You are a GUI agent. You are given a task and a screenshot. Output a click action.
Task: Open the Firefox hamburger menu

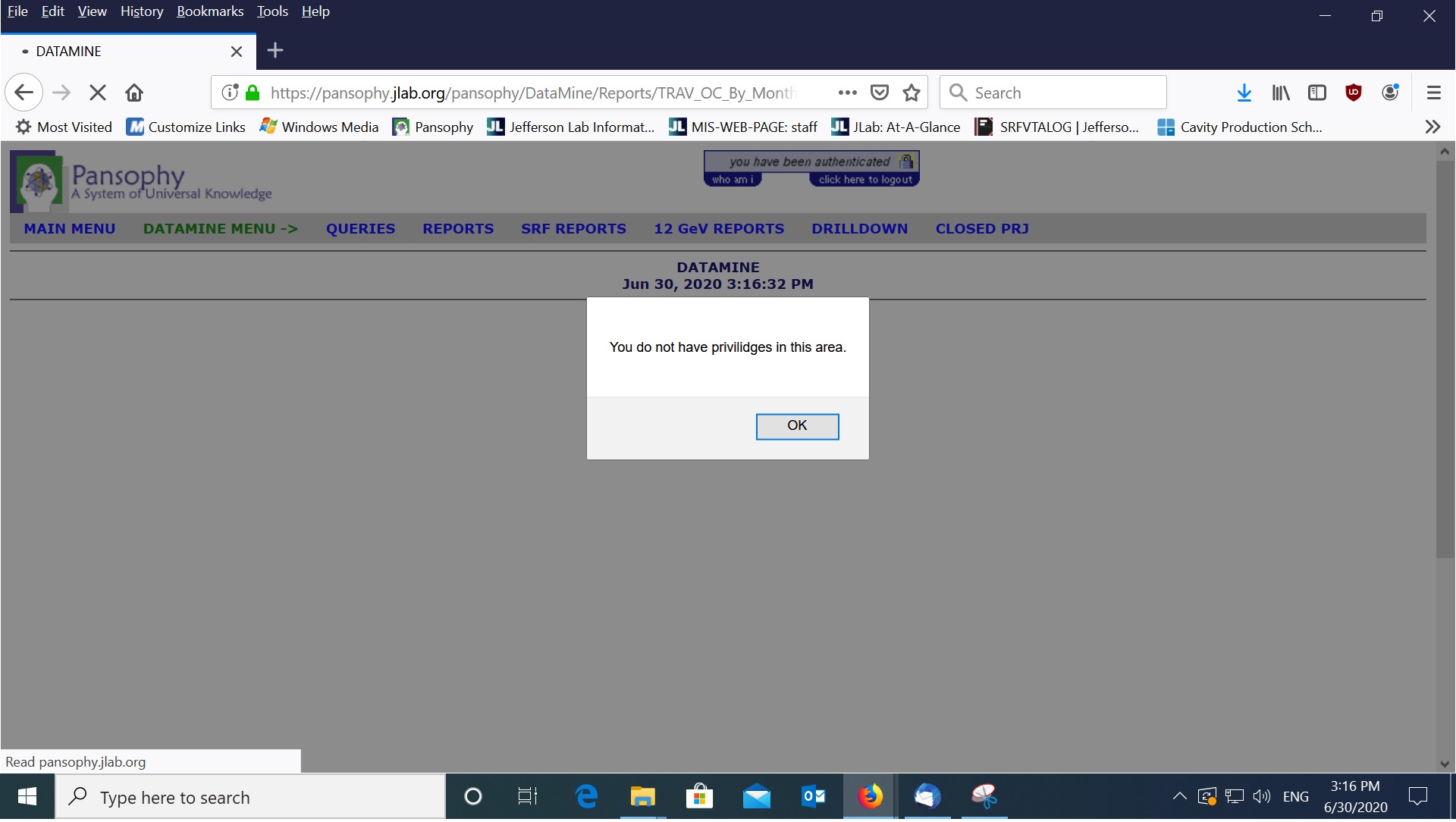pyautogui.click(x=1433, y=93)
